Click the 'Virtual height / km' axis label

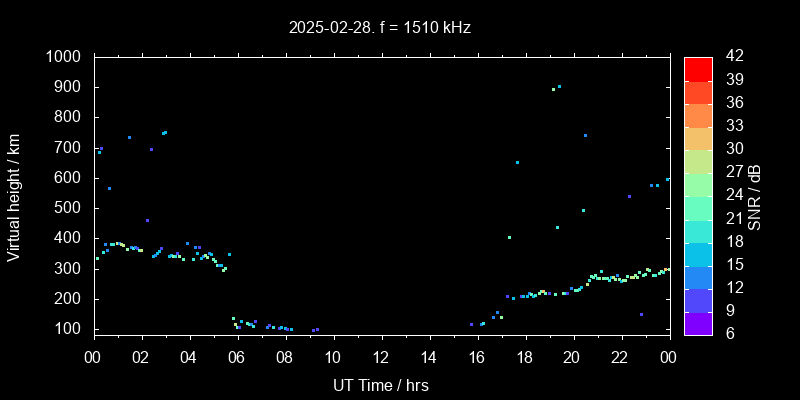click(x=14, y=196)
